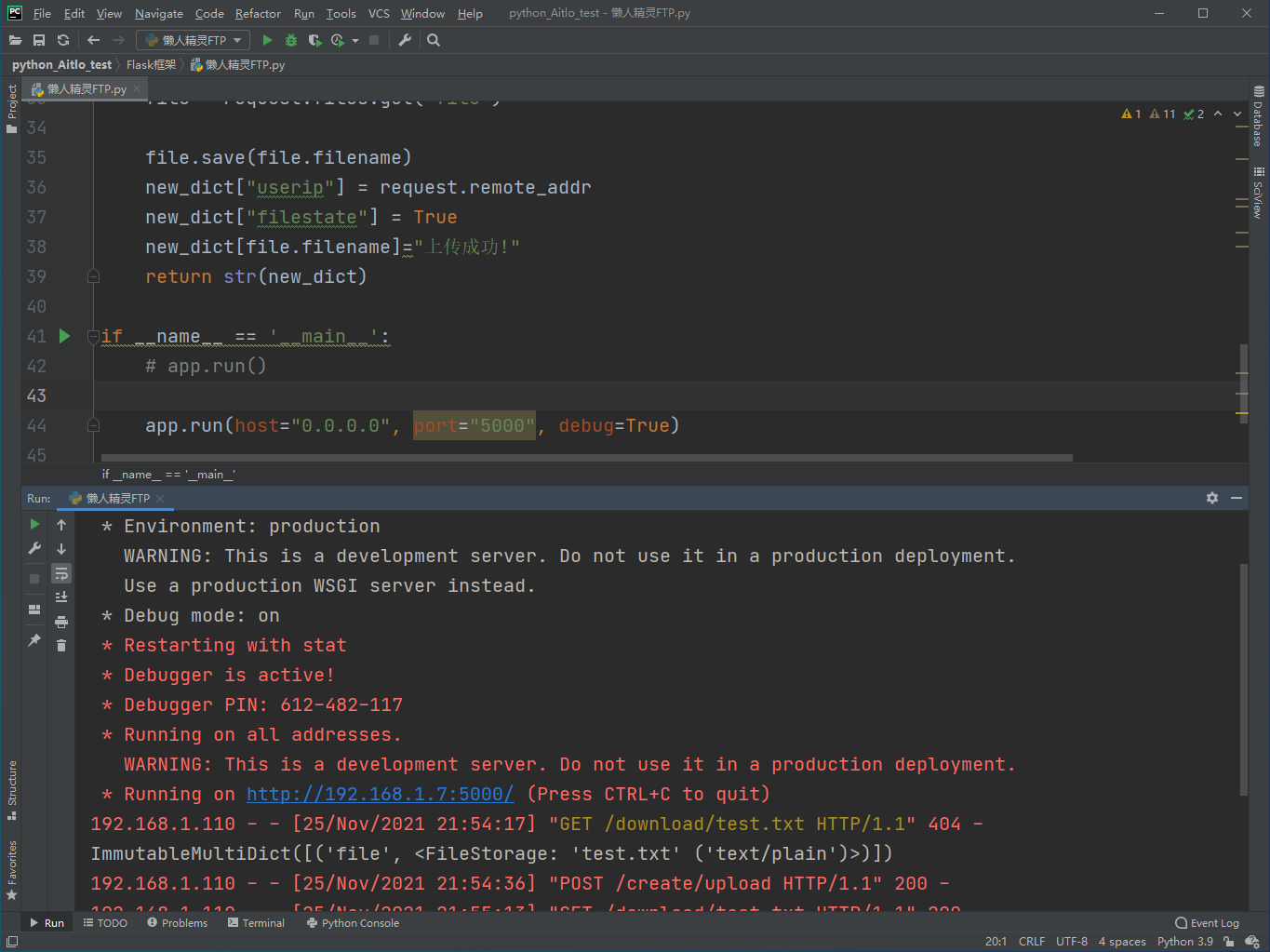Click the editor vertical scrollbar thumb
Viewport: 1270px width, 952px height.
tap(1244, 383)
